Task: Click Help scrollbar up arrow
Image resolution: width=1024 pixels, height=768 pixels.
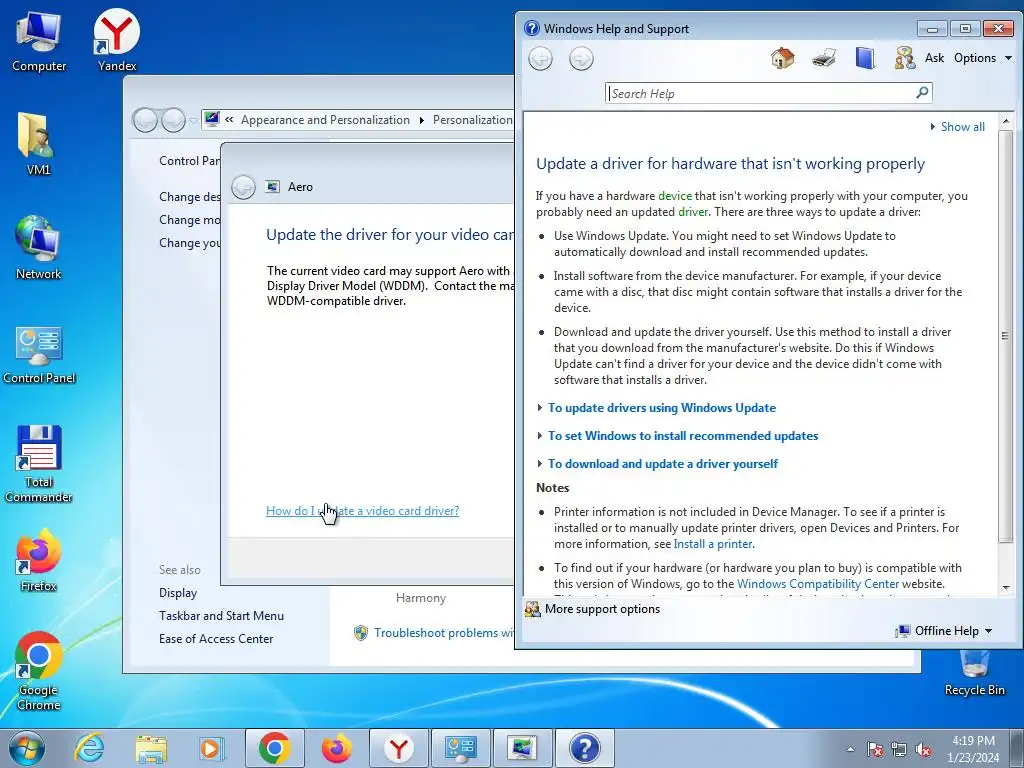Action: pyautogui.click(x=1006, y=121)
